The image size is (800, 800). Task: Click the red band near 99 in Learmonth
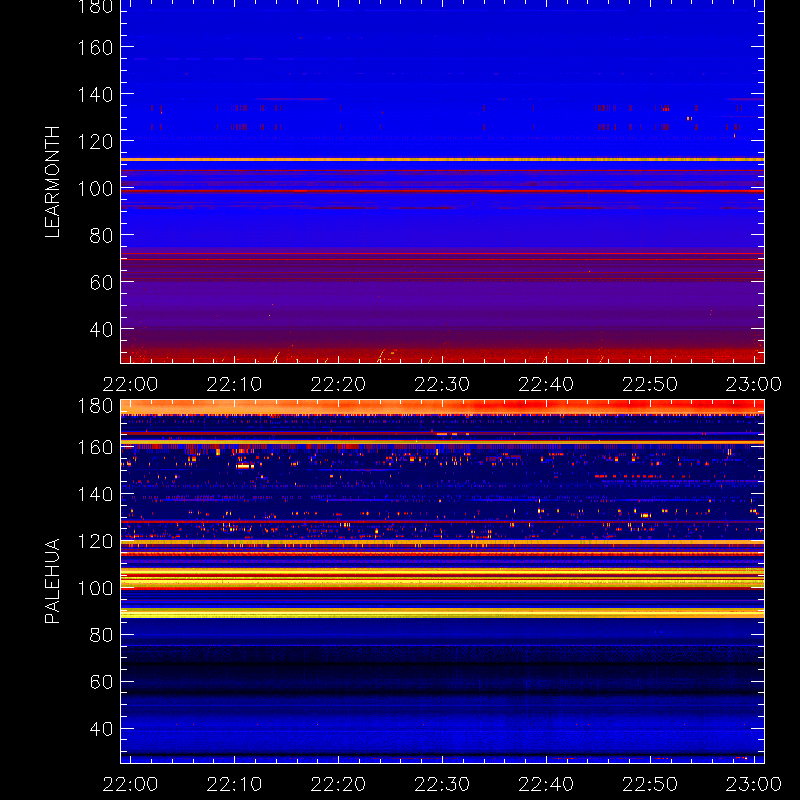(x=442, y=191)
